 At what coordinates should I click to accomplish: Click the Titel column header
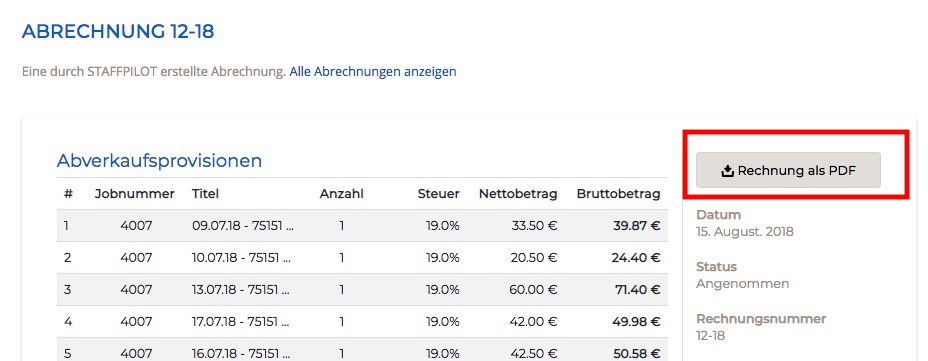205,194
